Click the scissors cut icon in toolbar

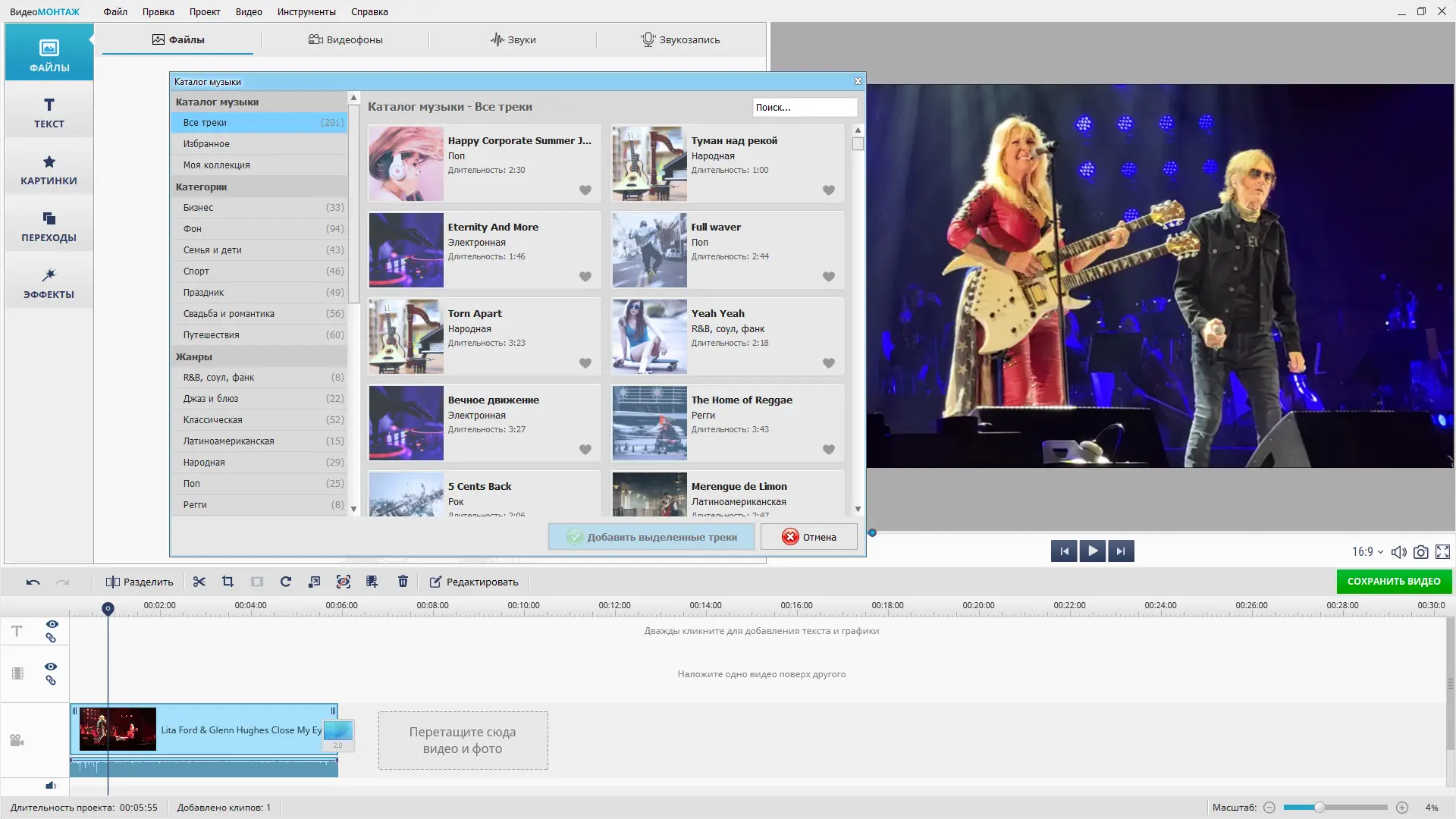point(199,582)
